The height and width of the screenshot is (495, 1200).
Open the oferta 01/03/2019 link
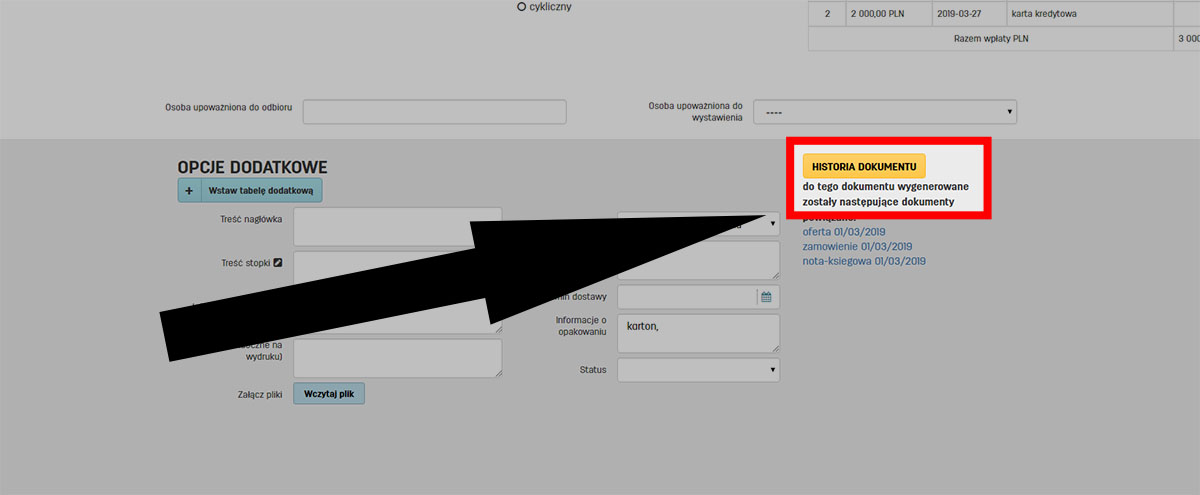tap(857, 231)
